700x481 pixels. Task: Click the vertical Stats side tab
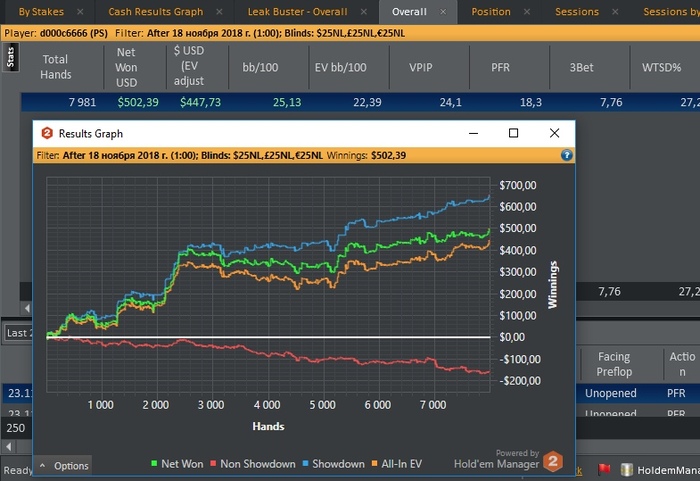pos(10,57)
